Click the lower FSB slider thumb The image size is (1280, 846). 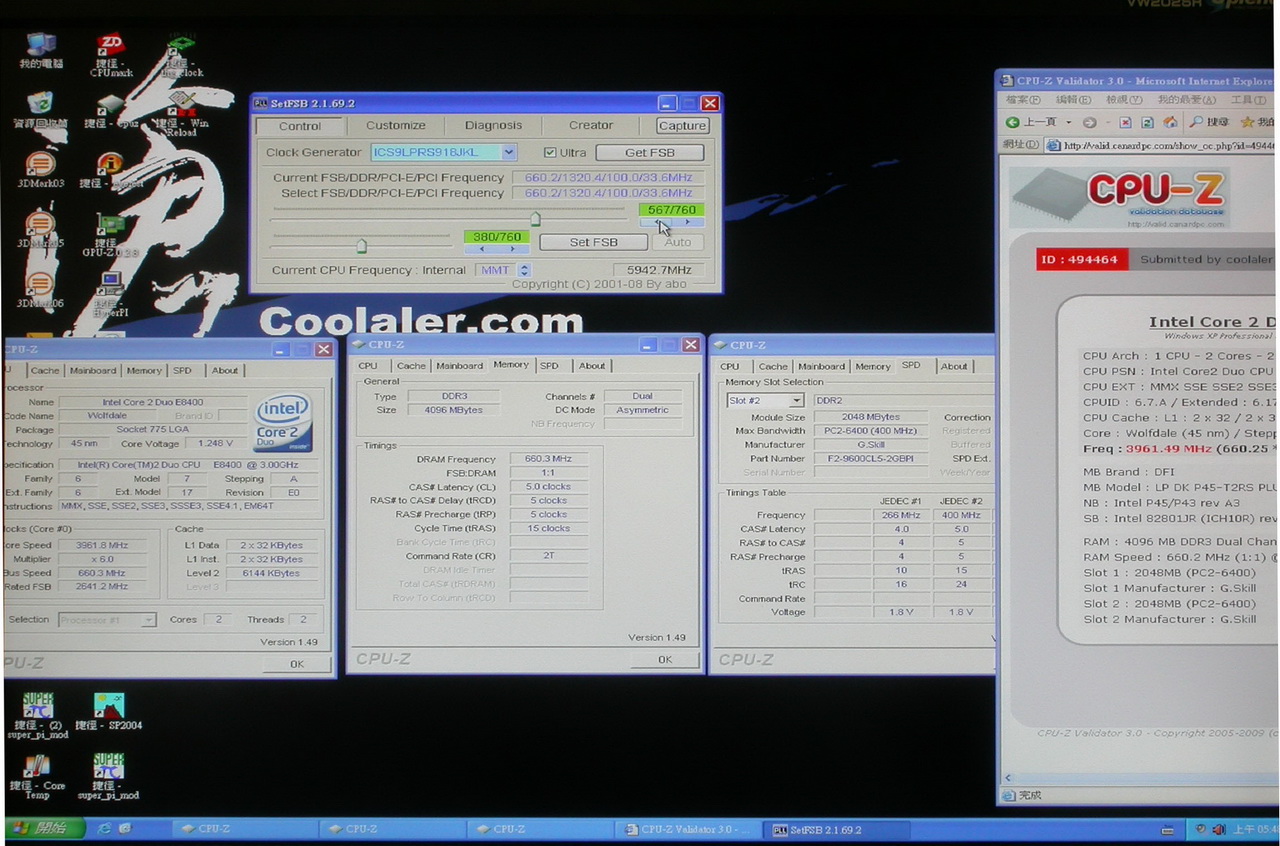tap(361, 245)
